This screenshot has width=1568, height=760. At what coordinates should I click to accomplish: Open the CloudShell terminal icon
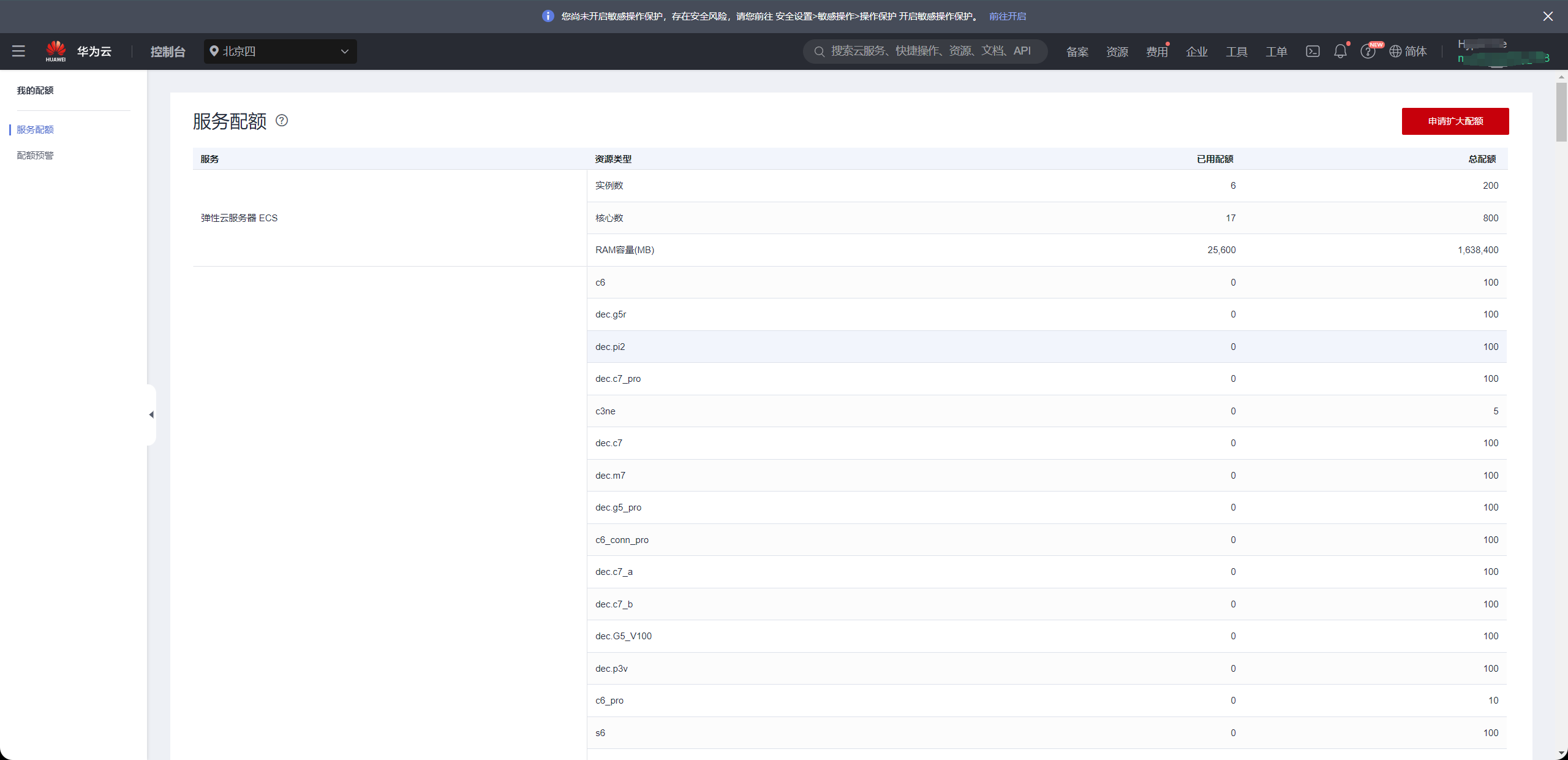click(1313, 51)
